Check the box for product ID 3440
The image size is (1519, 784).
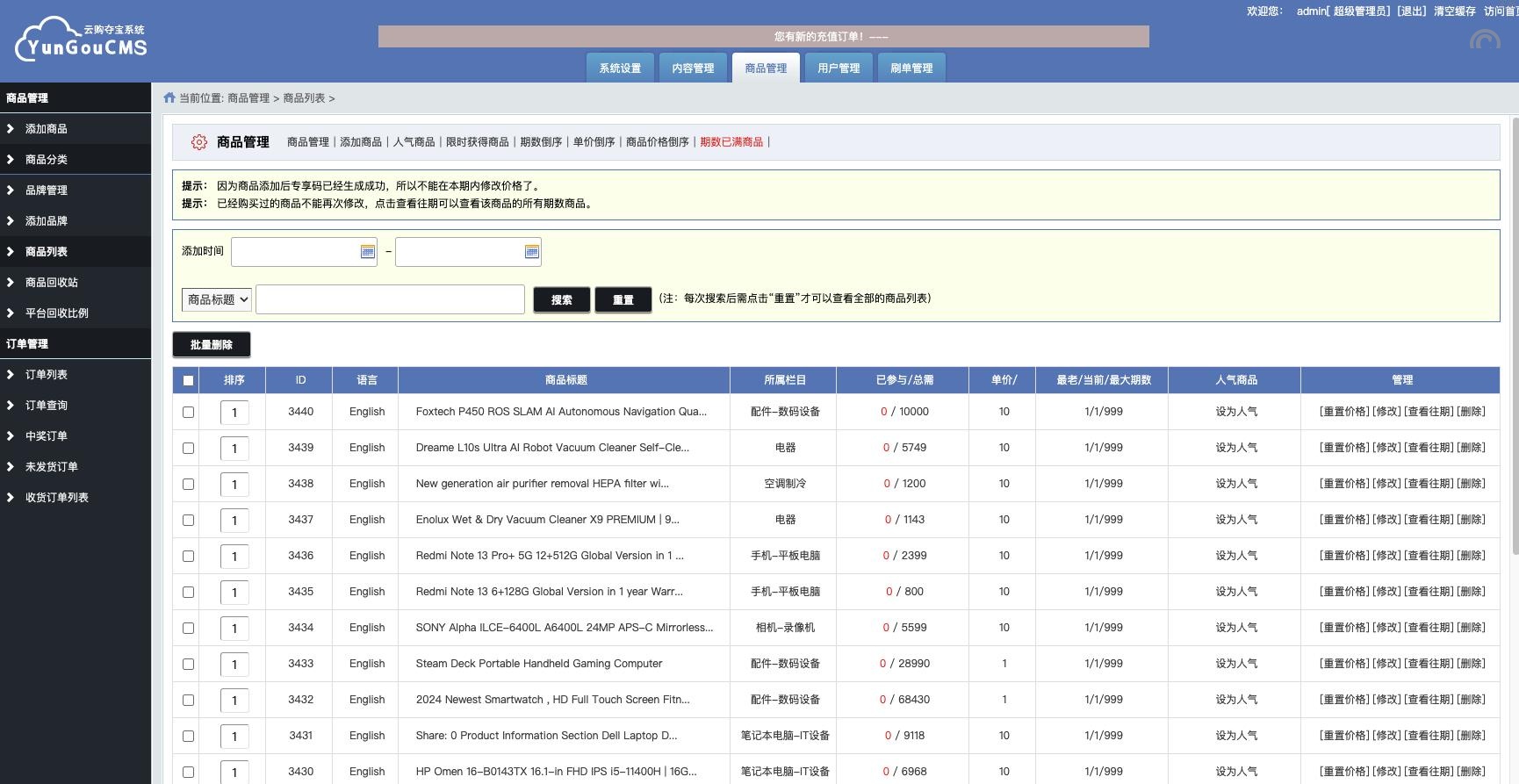pyautogui.click(x=188, y=413)
